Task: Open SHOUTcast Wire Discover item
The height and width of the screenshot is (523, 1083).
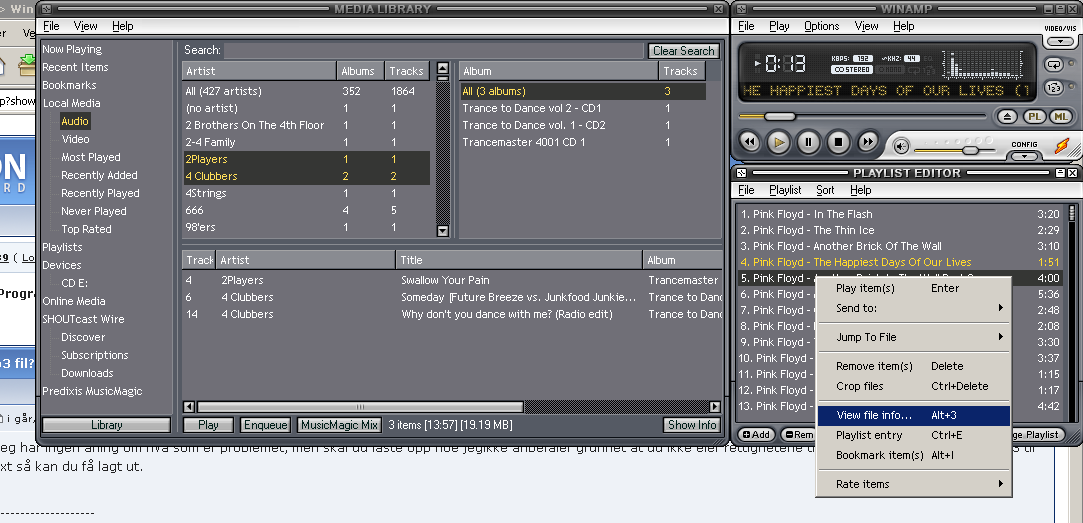Action: (83, 337)
